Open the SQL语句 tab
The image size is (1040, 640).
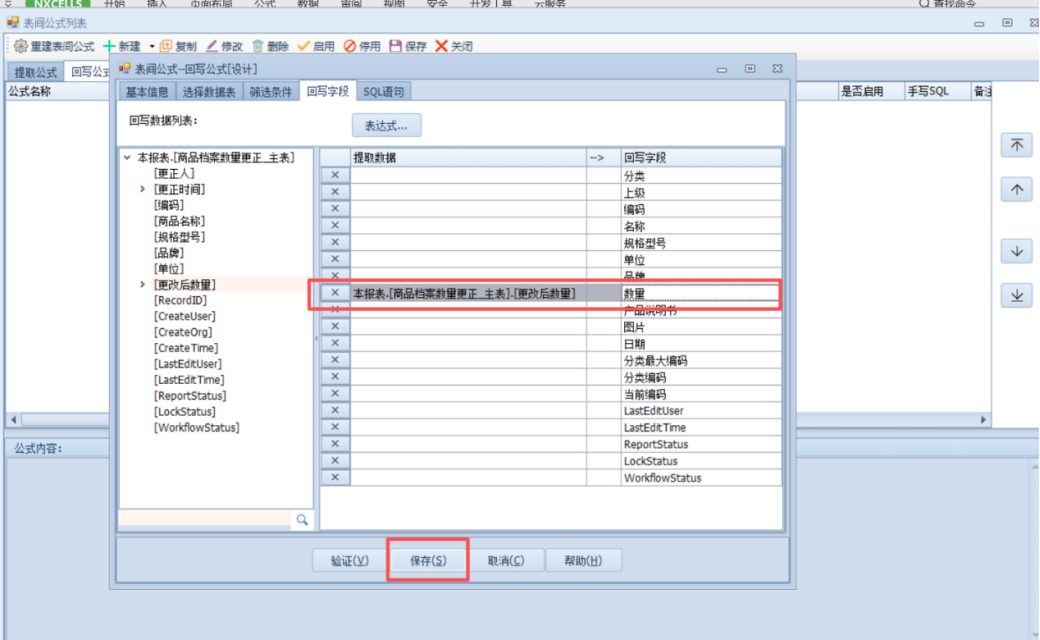(x=383, y=92)
